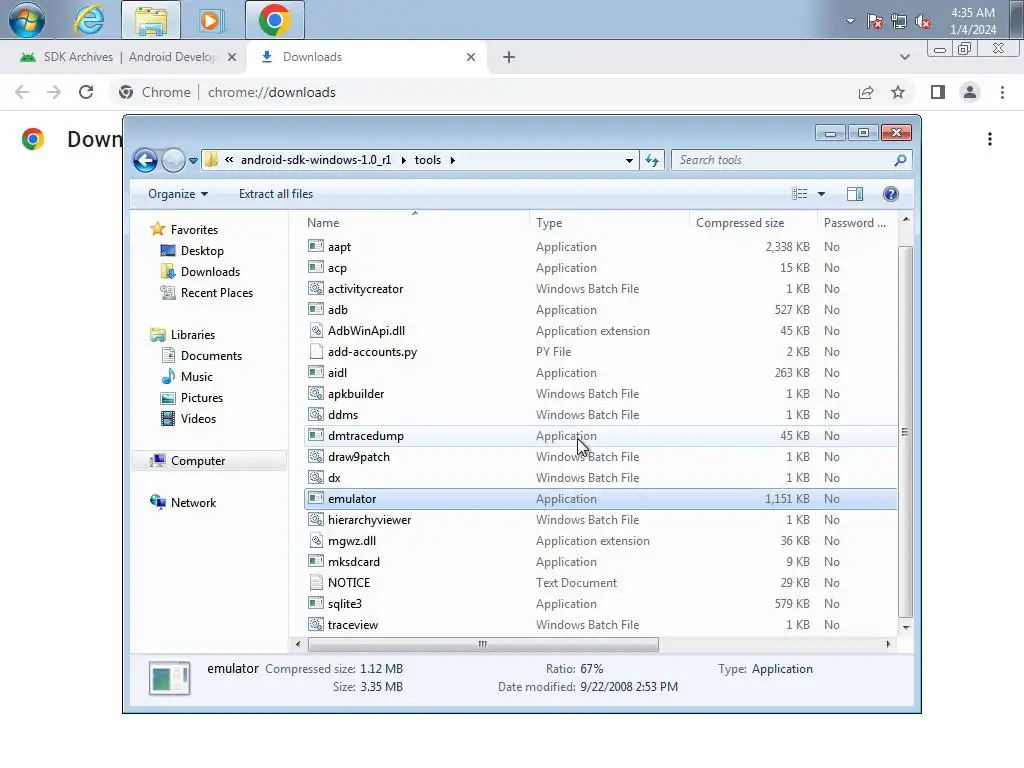
Task: Sort by Type column header
Action: pyautogui.click(x=609, y=223)
